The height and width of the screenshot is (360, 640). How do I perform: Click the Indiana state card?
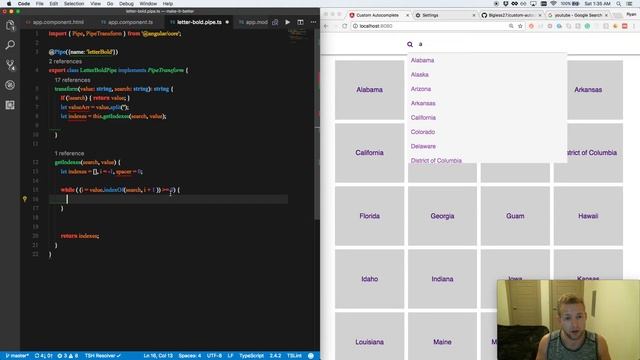pos(442,279)
